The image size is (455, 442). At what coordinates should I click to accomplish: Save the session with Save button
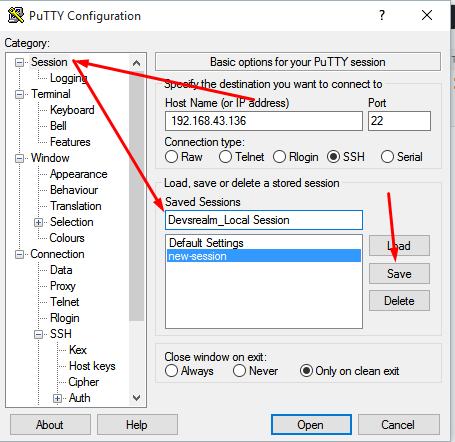(399, 274)
